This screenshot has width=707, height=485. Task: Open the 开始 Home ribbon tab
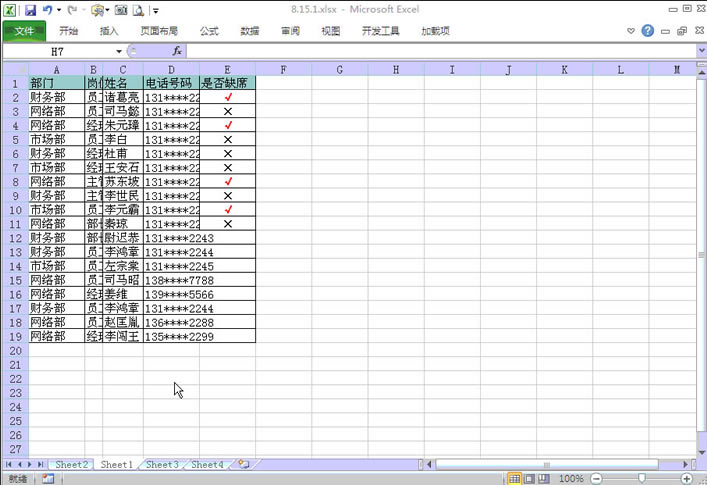click(x=69, y=31)
